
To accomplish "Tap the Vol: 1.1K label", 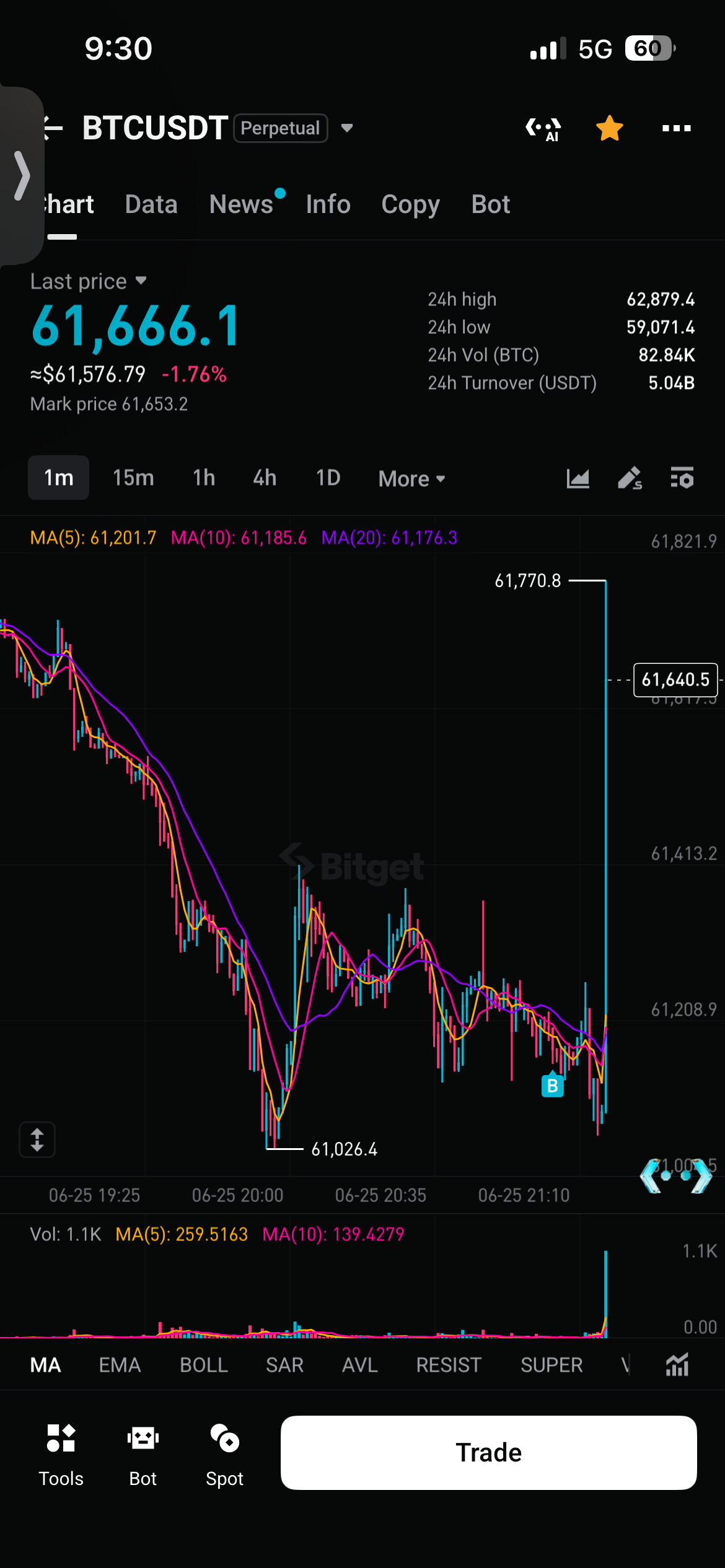I will click(x=66, y=1234).
